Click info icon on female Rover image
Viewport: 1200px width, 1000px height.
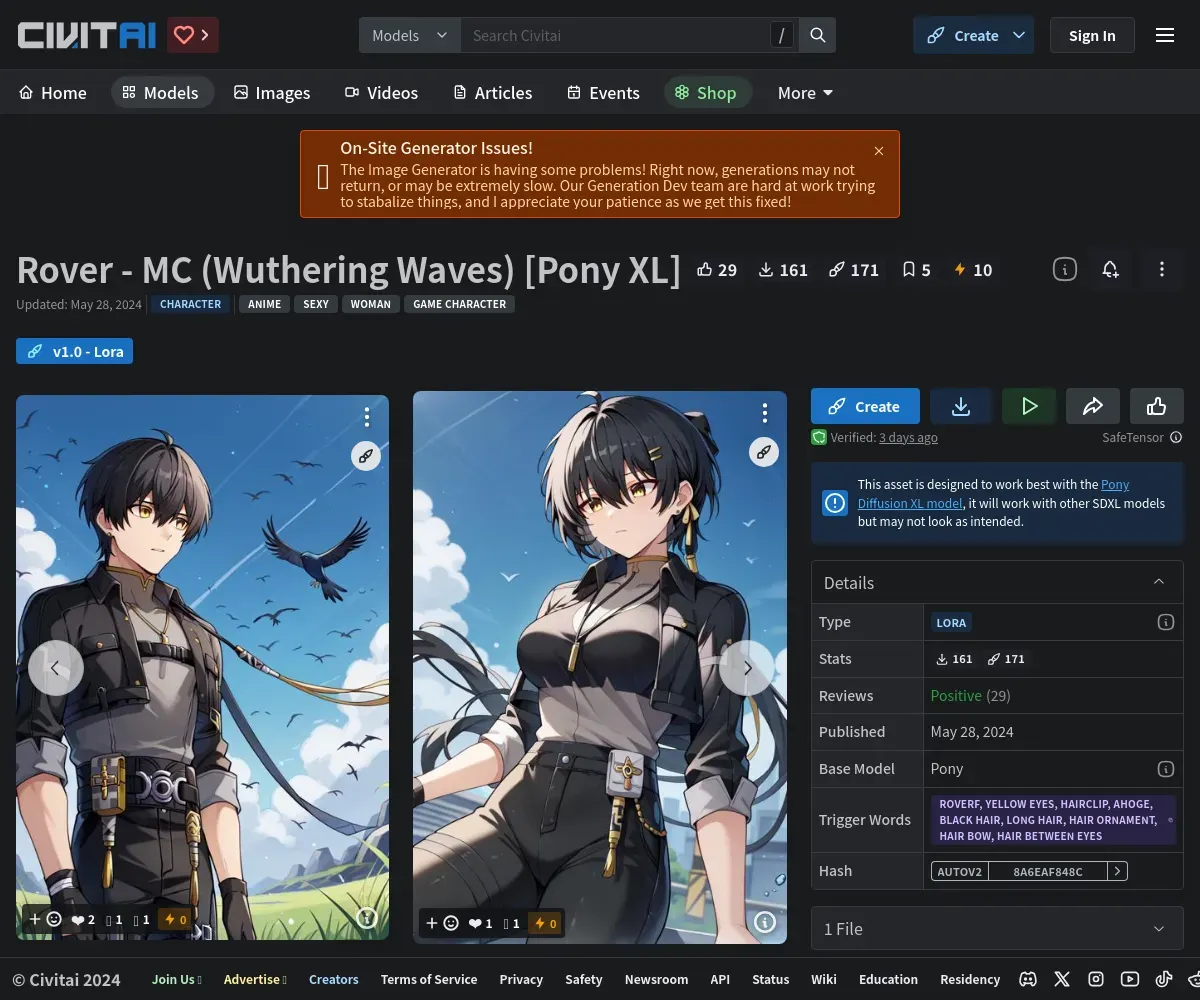(x=765, y=922)
